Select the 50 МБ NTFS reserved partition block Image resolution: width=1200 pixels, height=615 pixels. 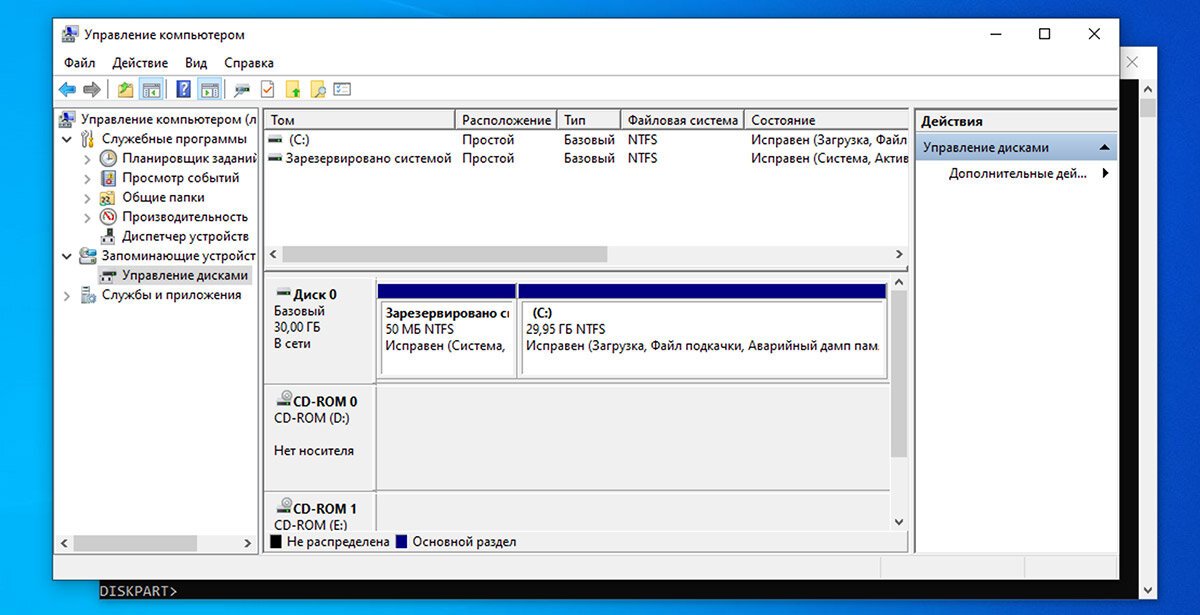click(x=447, y=330)
